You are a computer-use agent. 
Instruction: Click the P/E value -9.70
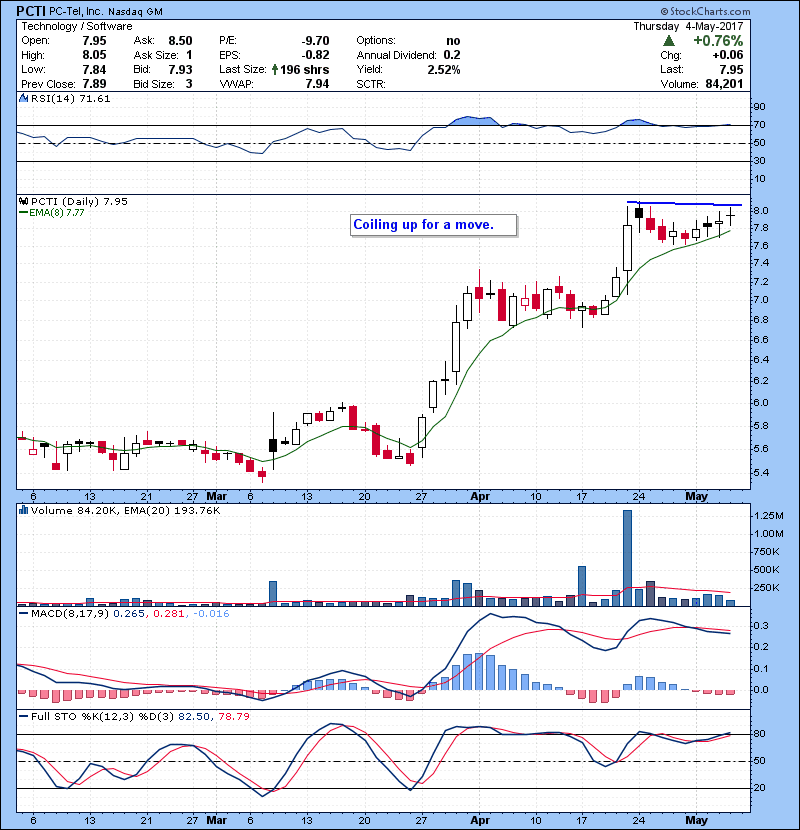tap(316, 41)
